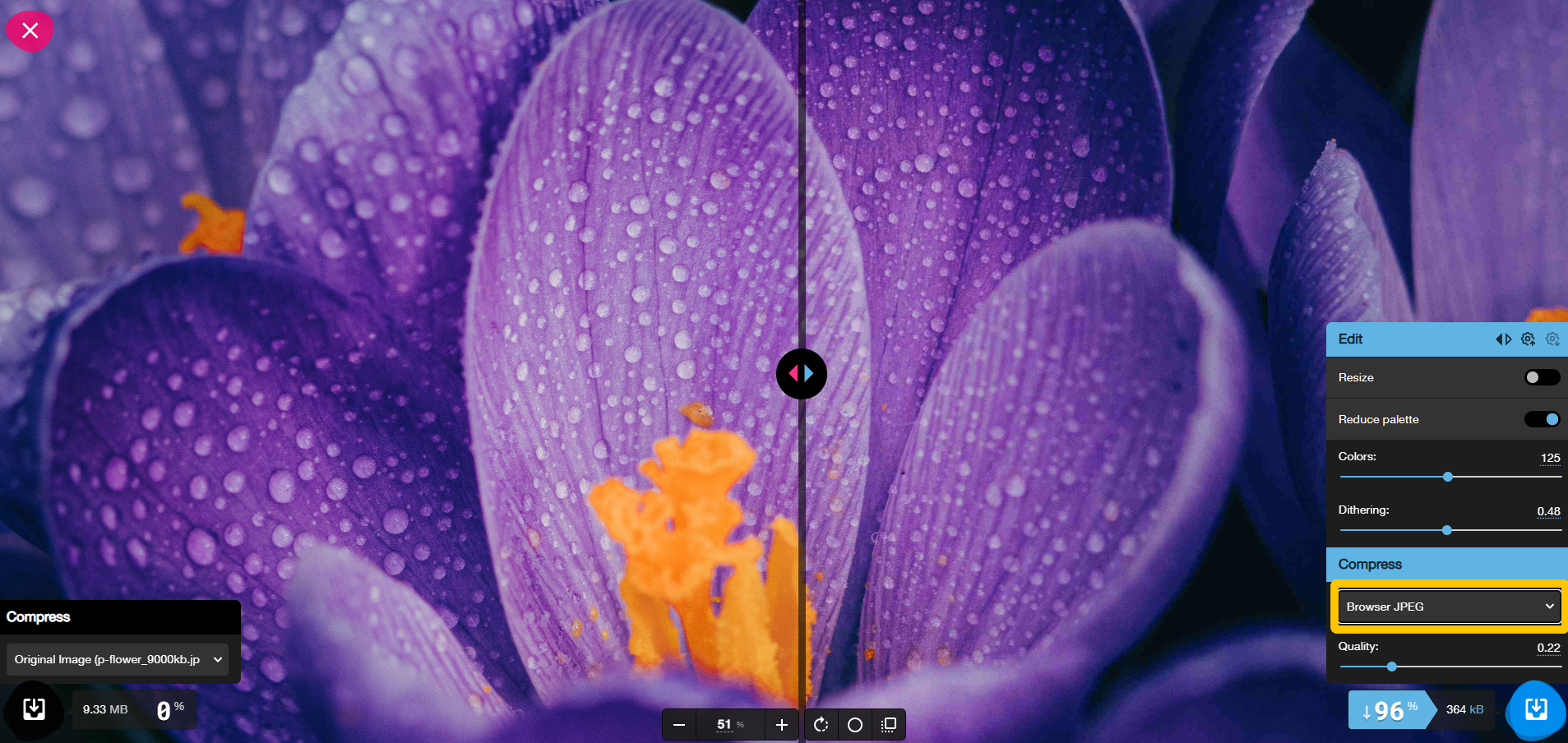The image size is (1568, 743).
Task: Click the 51 % zoom level field
Action: click(730, 725)
